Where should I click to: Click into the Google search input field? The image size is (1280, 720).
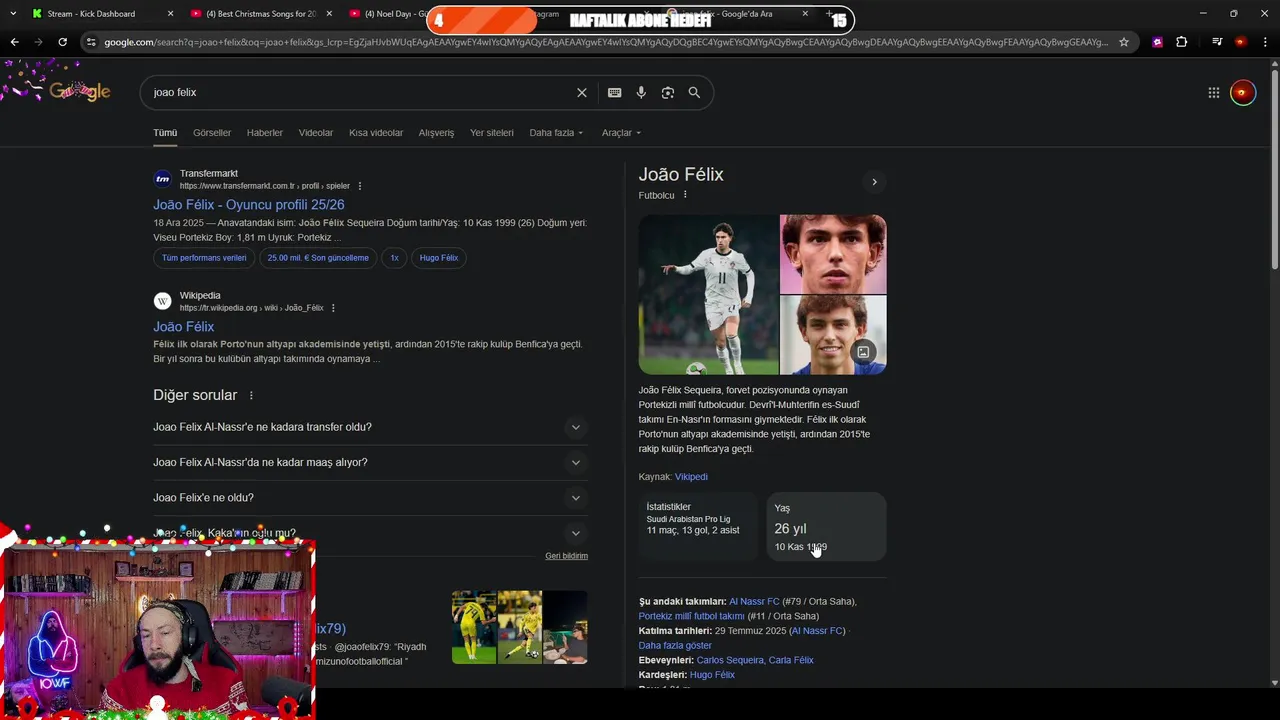[x=360, y=93]
